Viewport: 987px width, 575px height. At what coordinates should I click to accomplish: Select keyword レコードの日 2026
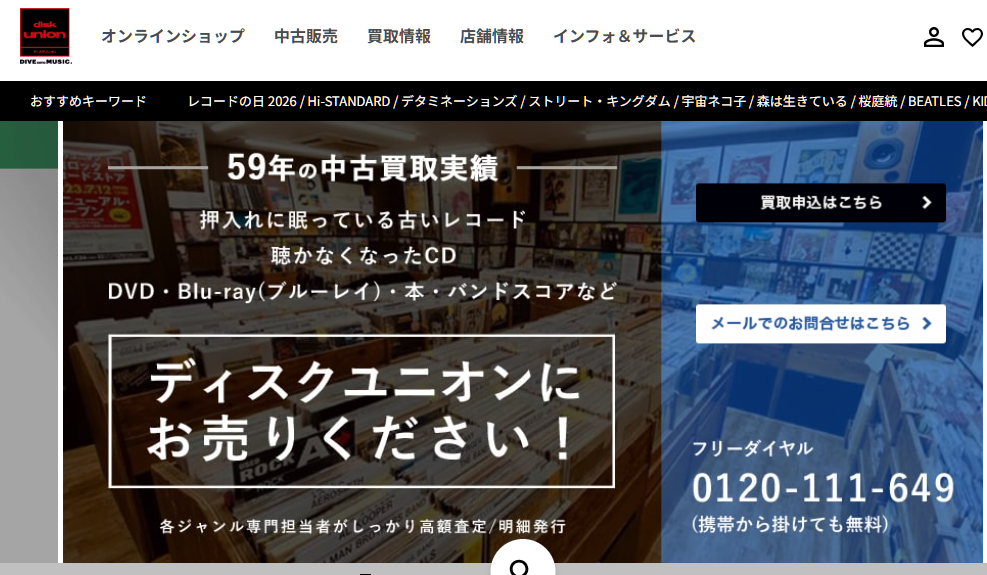click(x=242, y=101)
